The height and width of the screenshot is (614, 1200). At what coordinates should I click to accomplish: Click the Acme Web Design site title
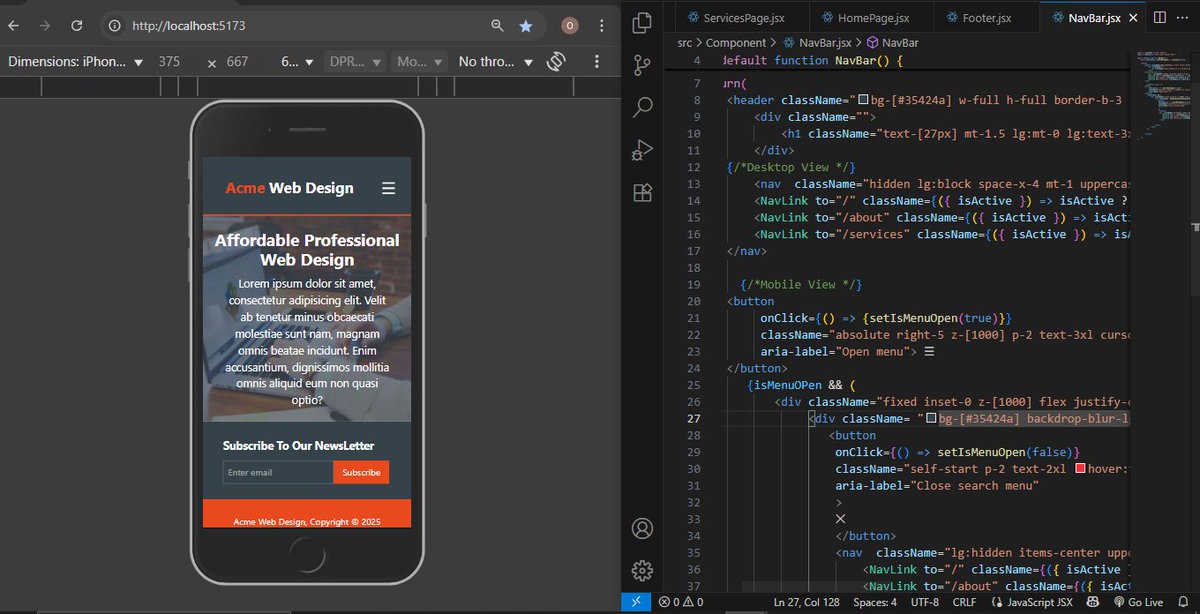click(289, 188)
